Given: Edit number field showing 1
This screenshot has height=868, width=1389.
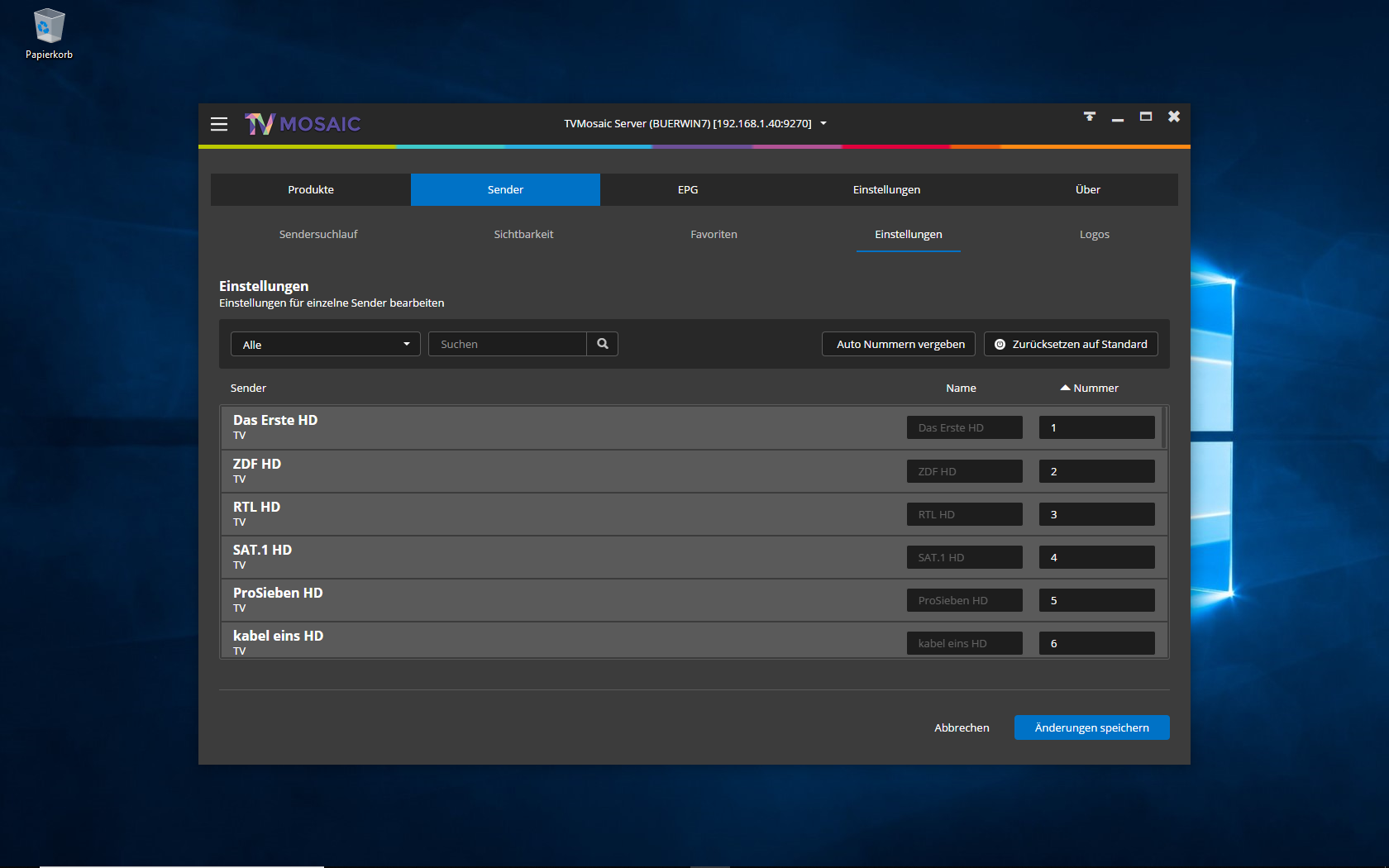Looking at the screenshot, I should coord(1096,427).
